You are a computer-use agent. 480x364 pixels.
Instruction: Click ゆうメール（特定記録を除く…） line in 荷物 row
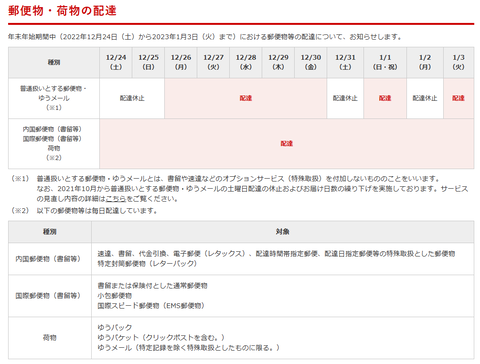tap(189, 348)
